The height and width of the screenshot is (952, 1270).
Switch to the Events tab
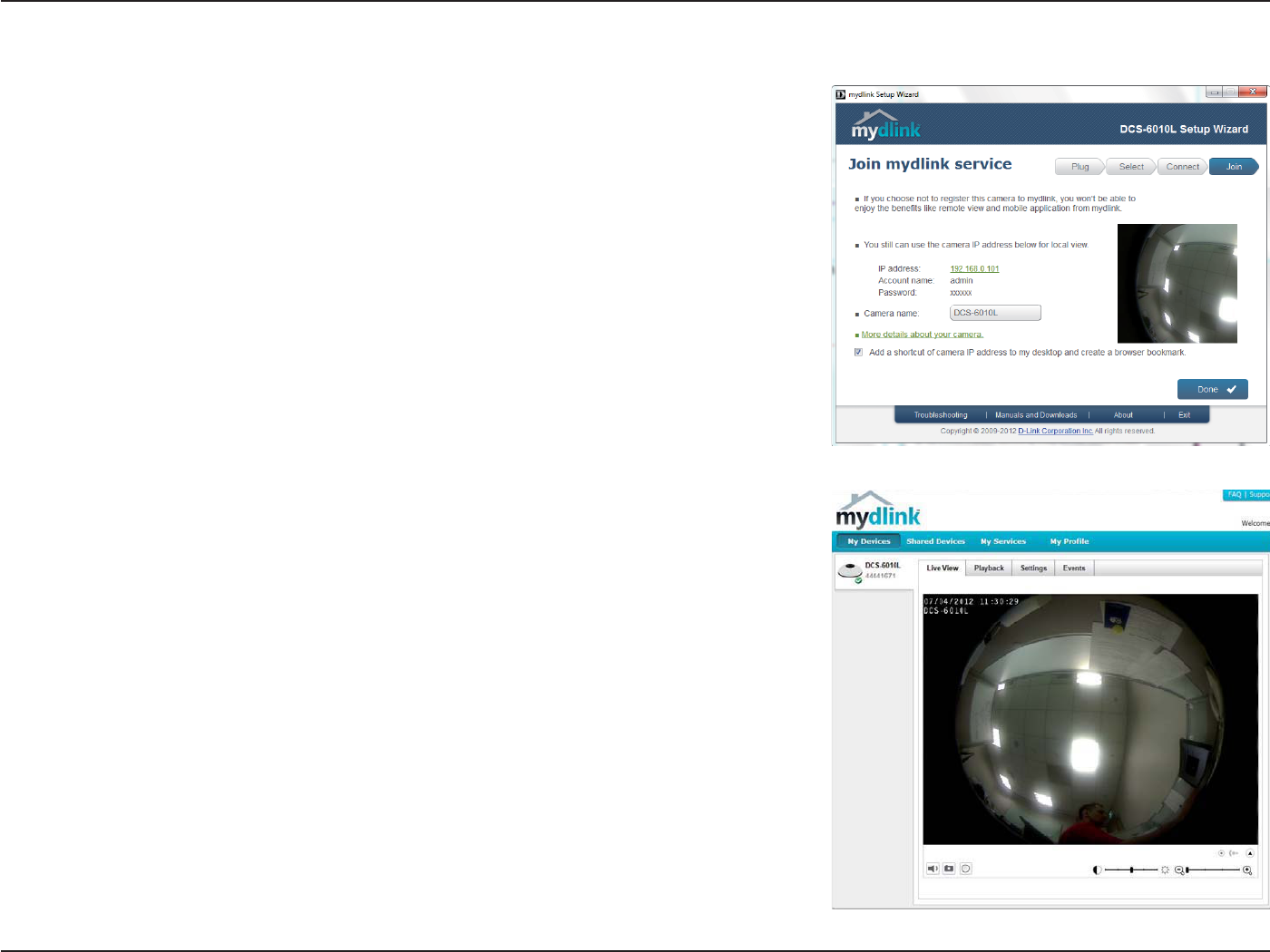click(x=1074, y=568)
